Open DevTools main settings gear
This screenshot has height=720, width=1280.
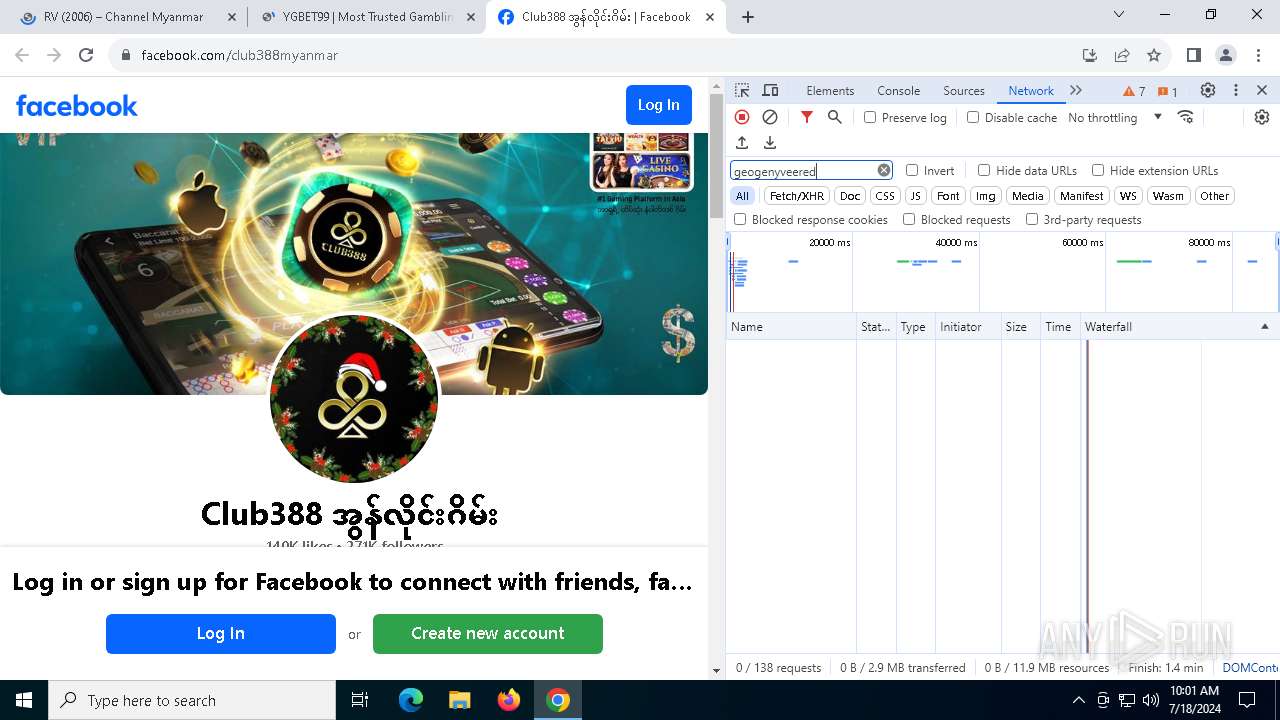pyautogui.click(x=1208, y=90)
